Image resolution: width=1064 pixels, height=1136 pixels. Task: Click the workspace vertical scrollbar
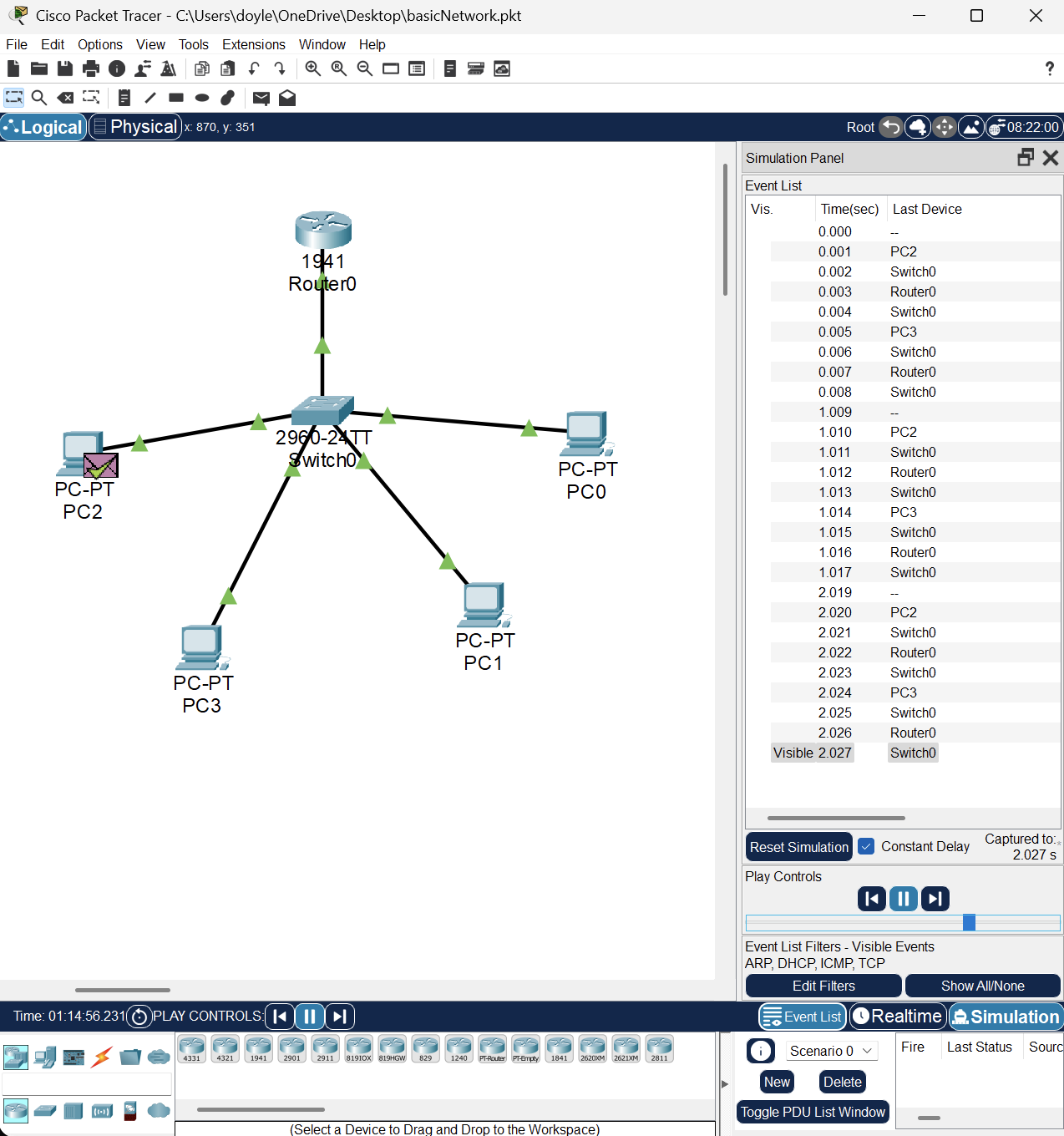pyautogui.click(x=725, y=230)
